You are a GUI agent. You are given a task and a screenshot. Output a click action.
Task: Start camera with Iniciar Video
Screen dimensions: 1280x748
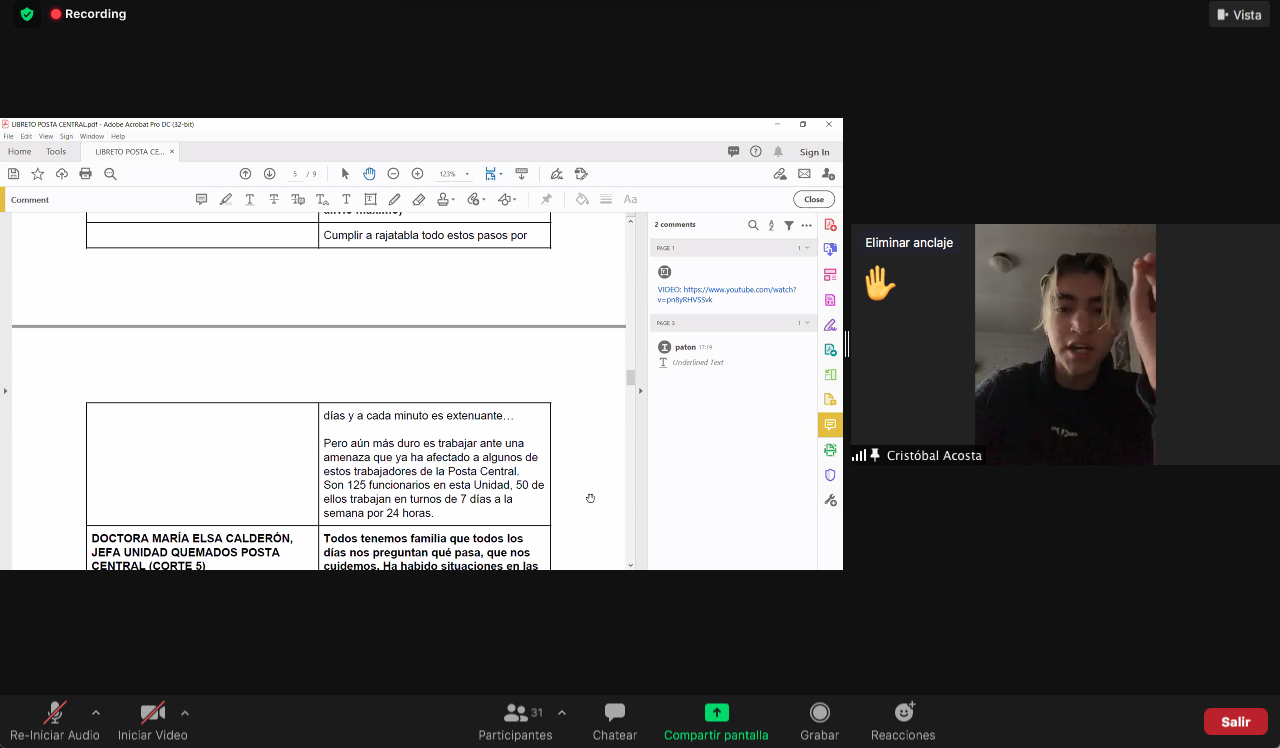click(x=153, y=721)
